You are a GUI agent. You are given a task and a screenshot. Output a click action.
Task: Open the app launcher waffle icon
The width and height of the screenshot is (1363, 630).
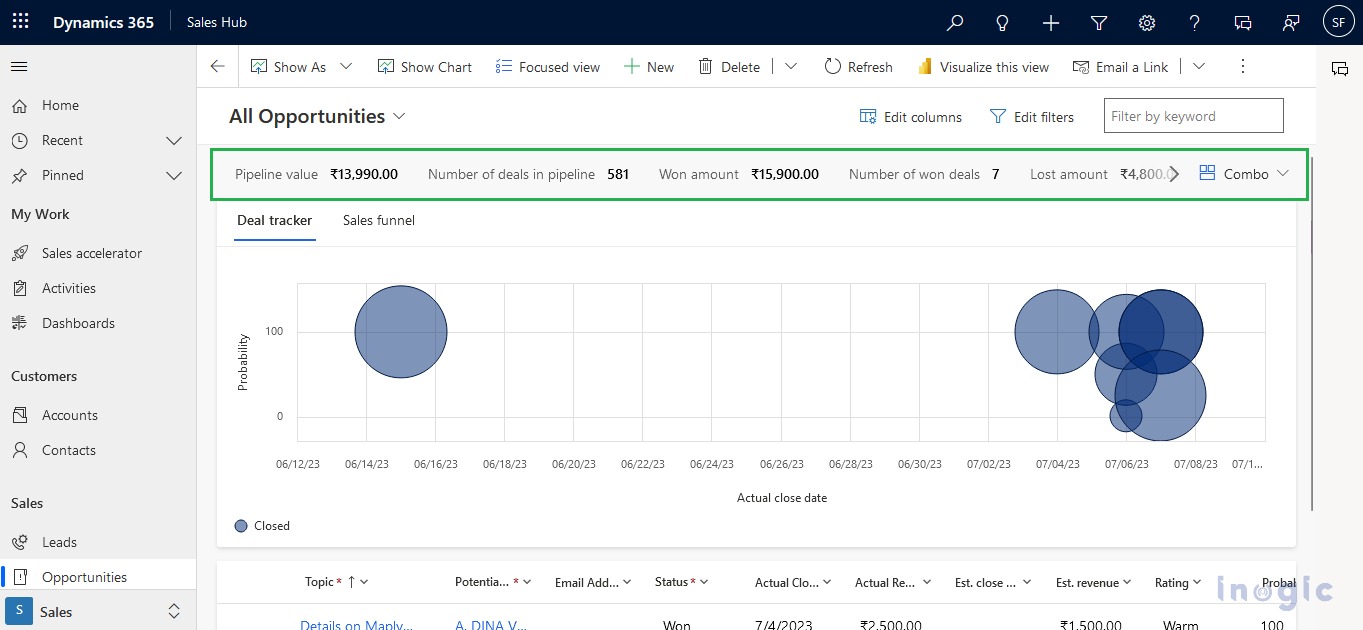20,22
